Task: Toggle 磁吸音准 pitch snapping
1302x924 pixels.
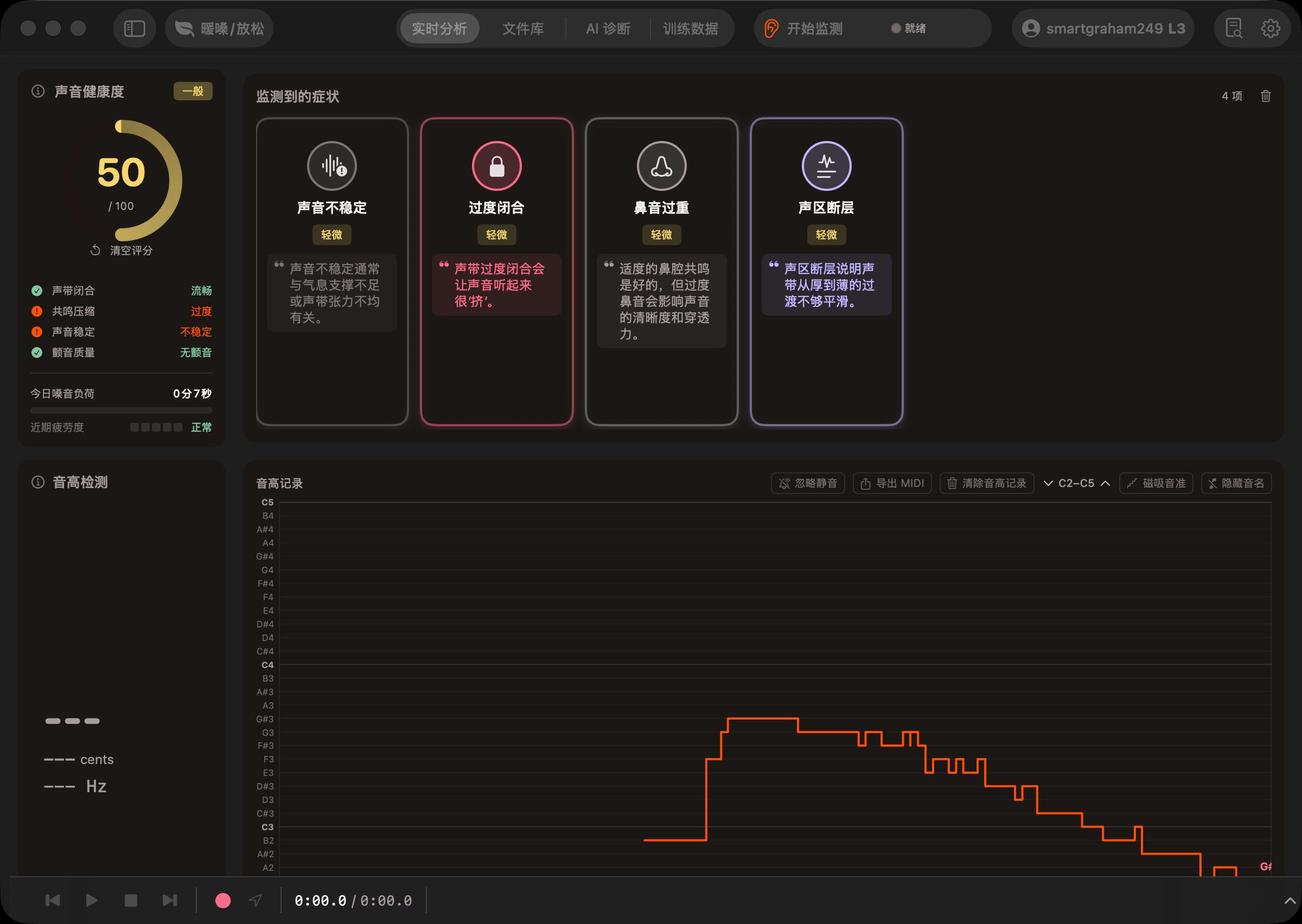Action: 1155,483
